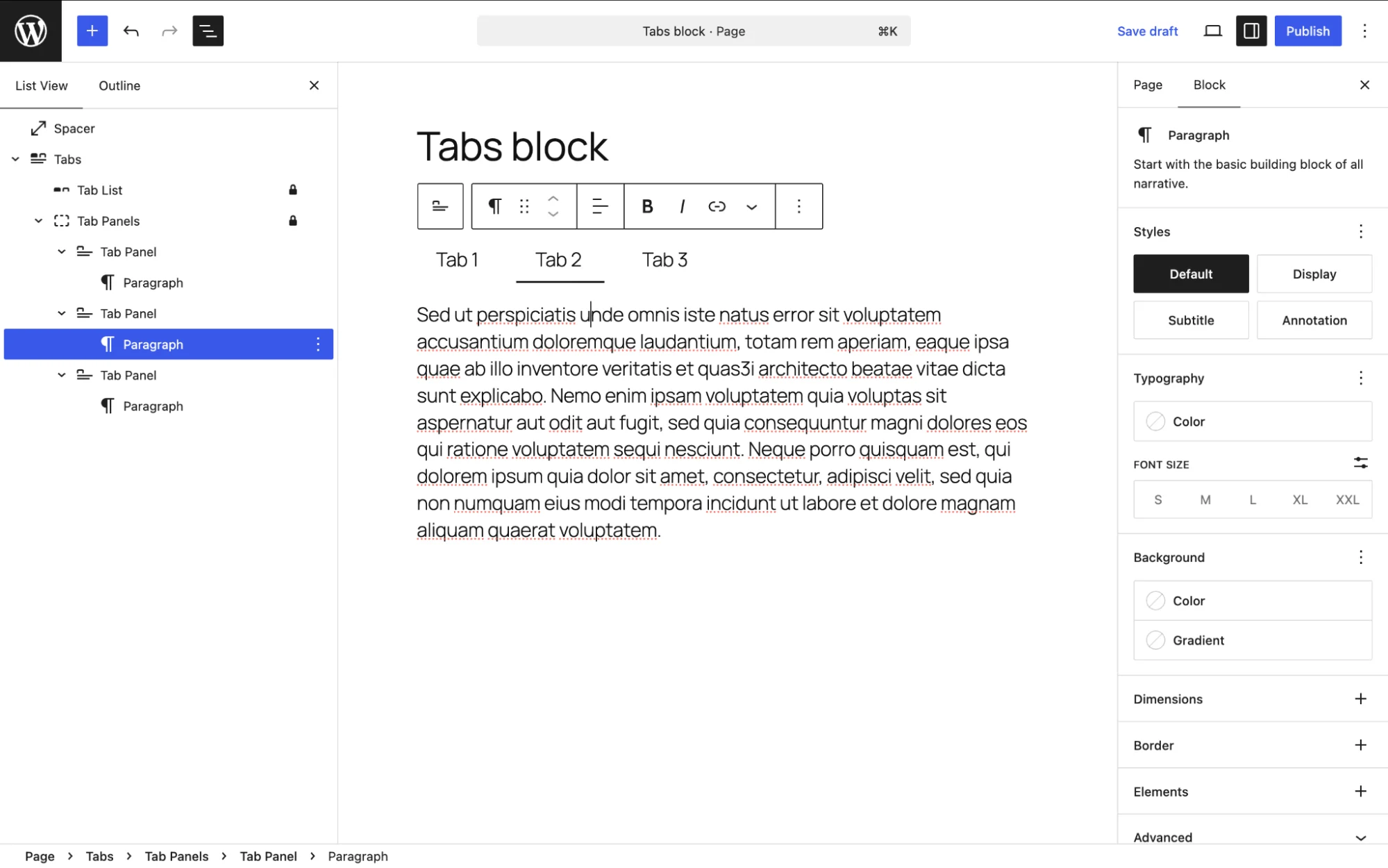
Task: Open the Tabs block command palette field
Action: pos(694,31)
